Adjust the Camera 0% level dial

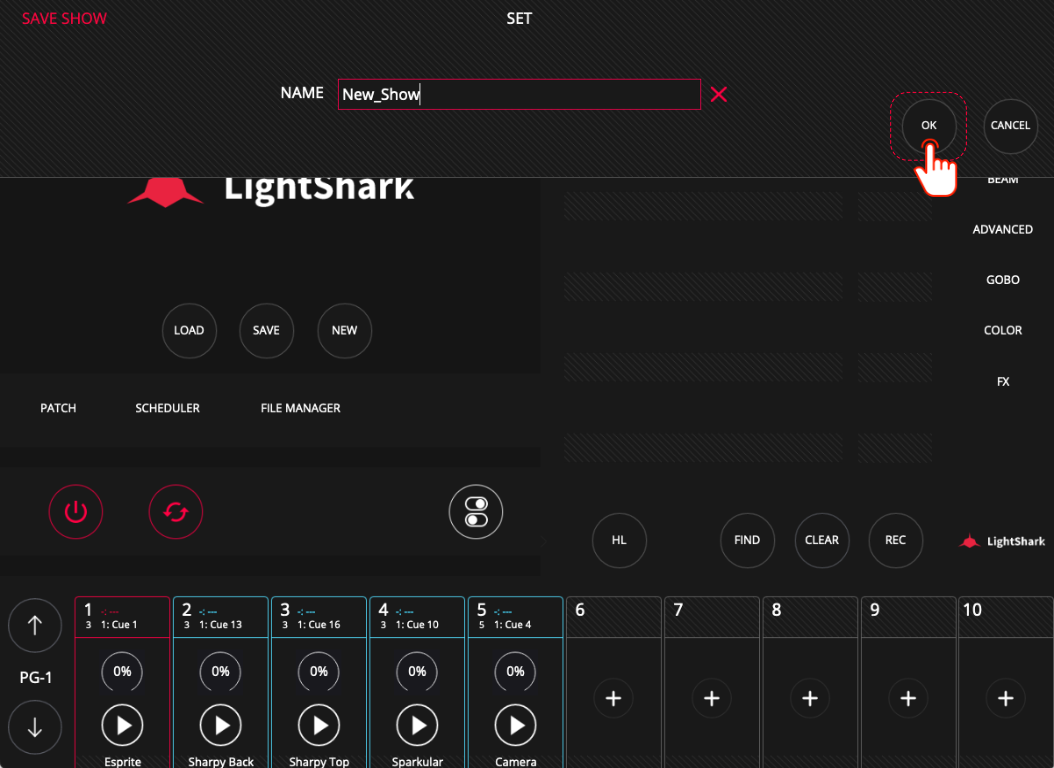point(516,671)
